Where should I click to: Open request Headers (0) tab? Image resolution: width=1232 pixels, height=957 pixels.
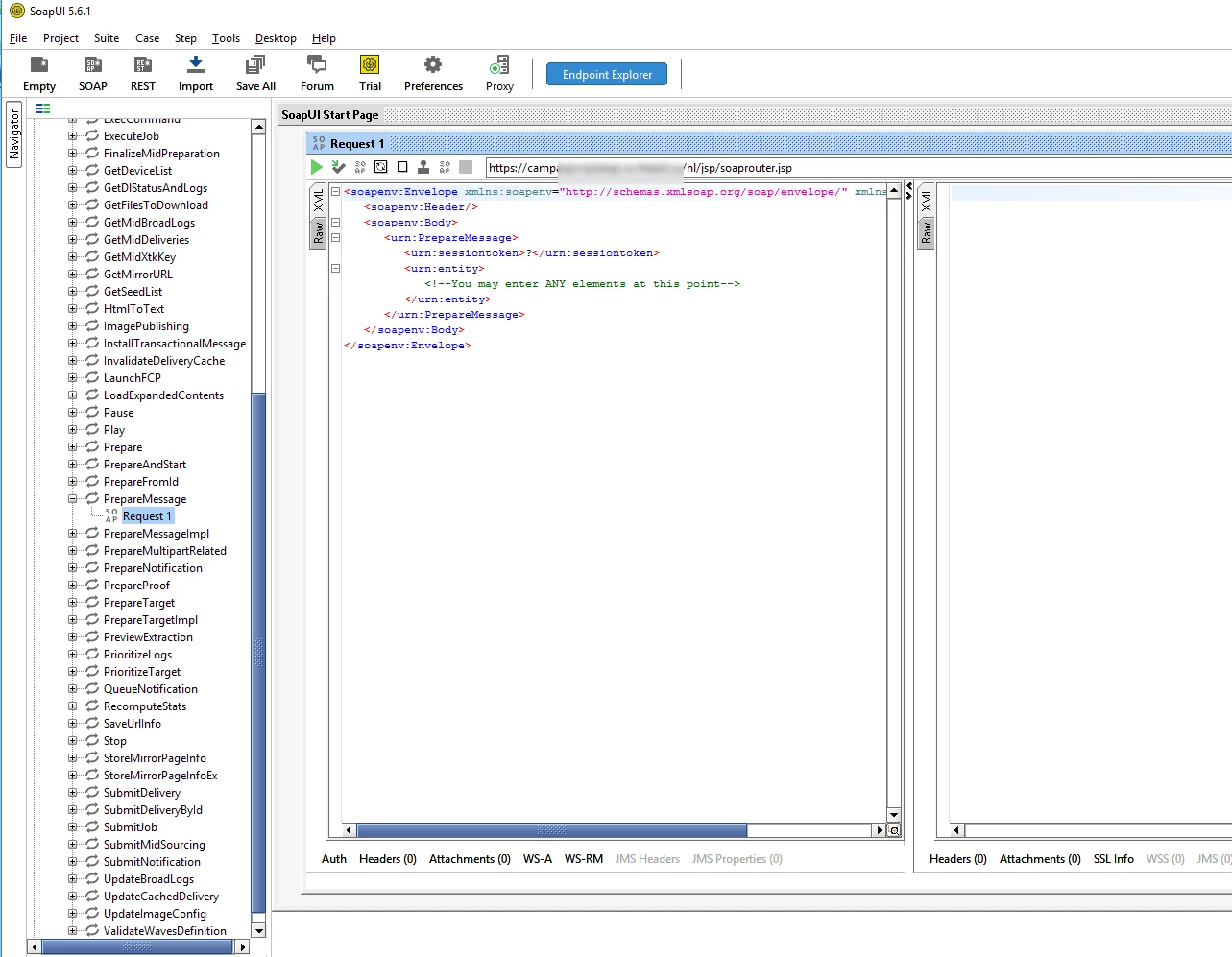tap(388, 859)
